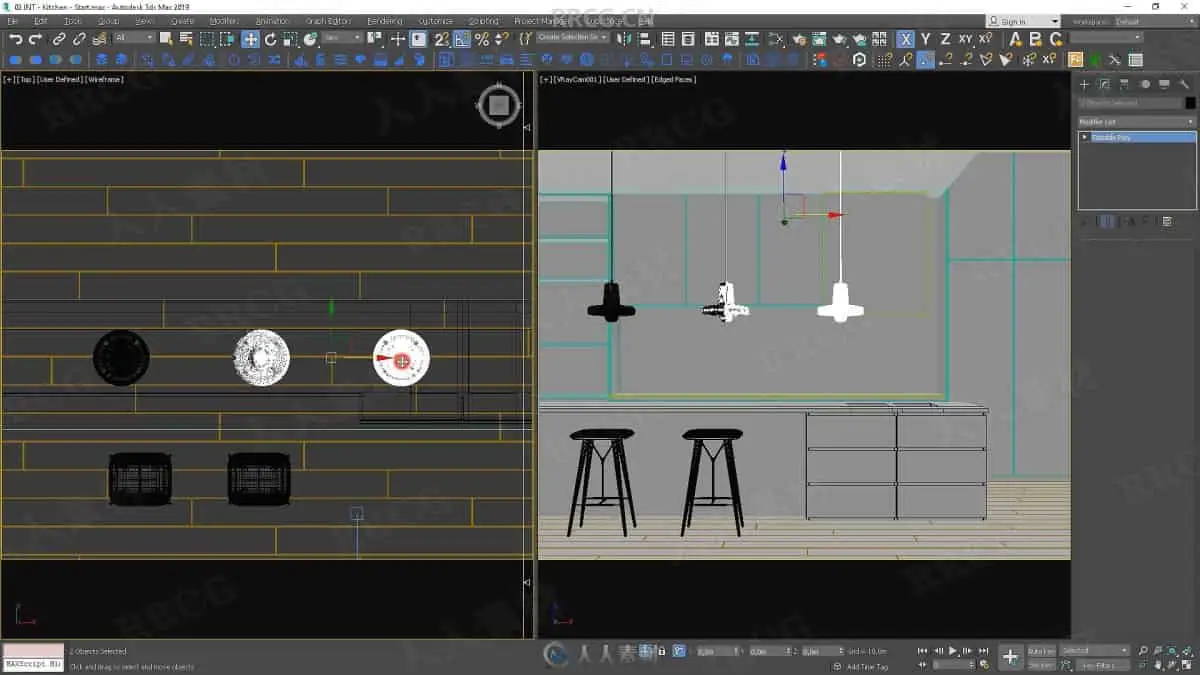This screenshot has width=1200, height=675.
Task: Activate the Select and Move tool
Action: (250, 39)
